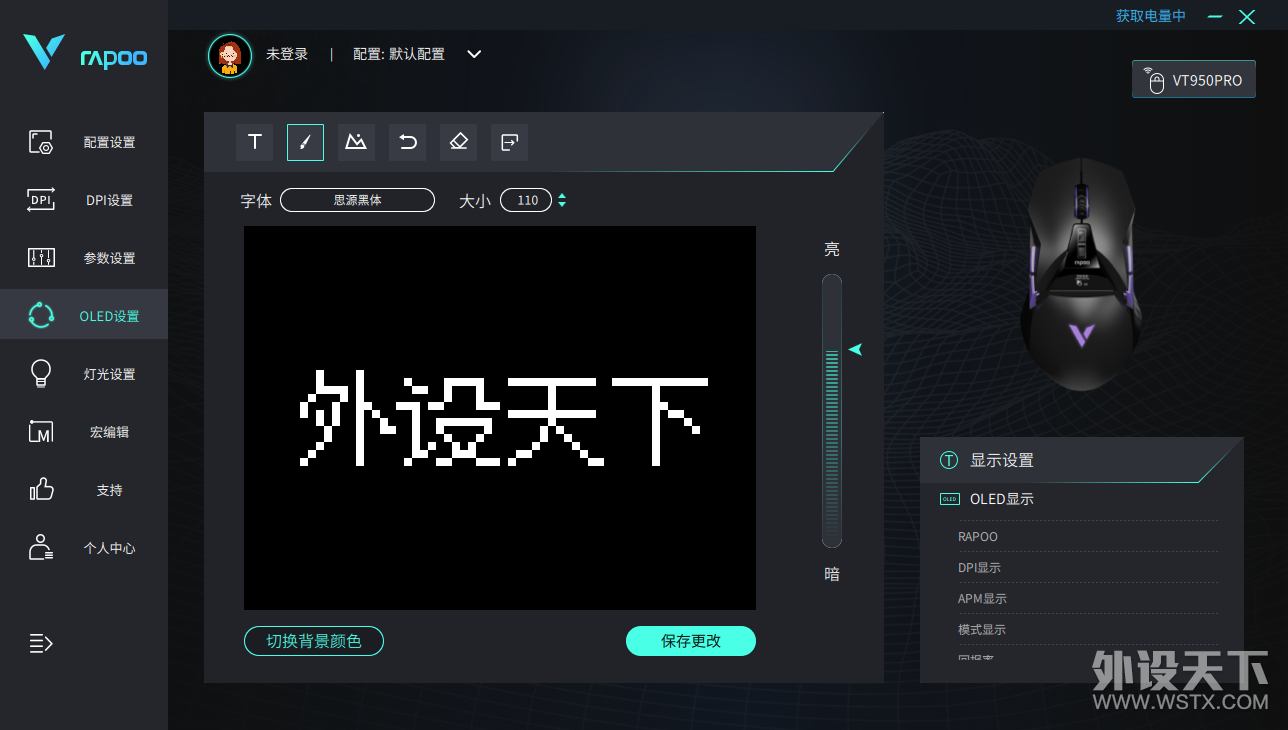This screenshot has width=1288, height=730.
Task: Click the brightness arrow pointer marker
Action: tap(855, 349)
